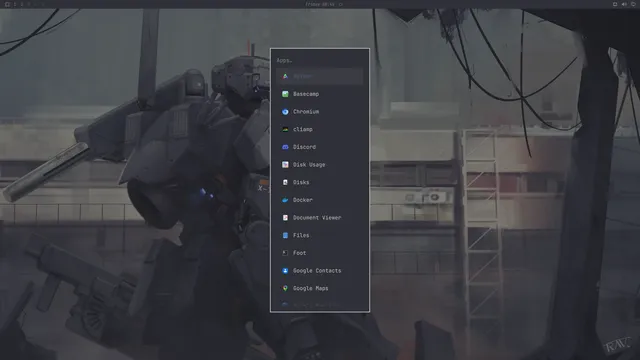Viewport: 640px width, 360px height.
Task: Select the "Chromium" entry text
Action: point(306,111)
